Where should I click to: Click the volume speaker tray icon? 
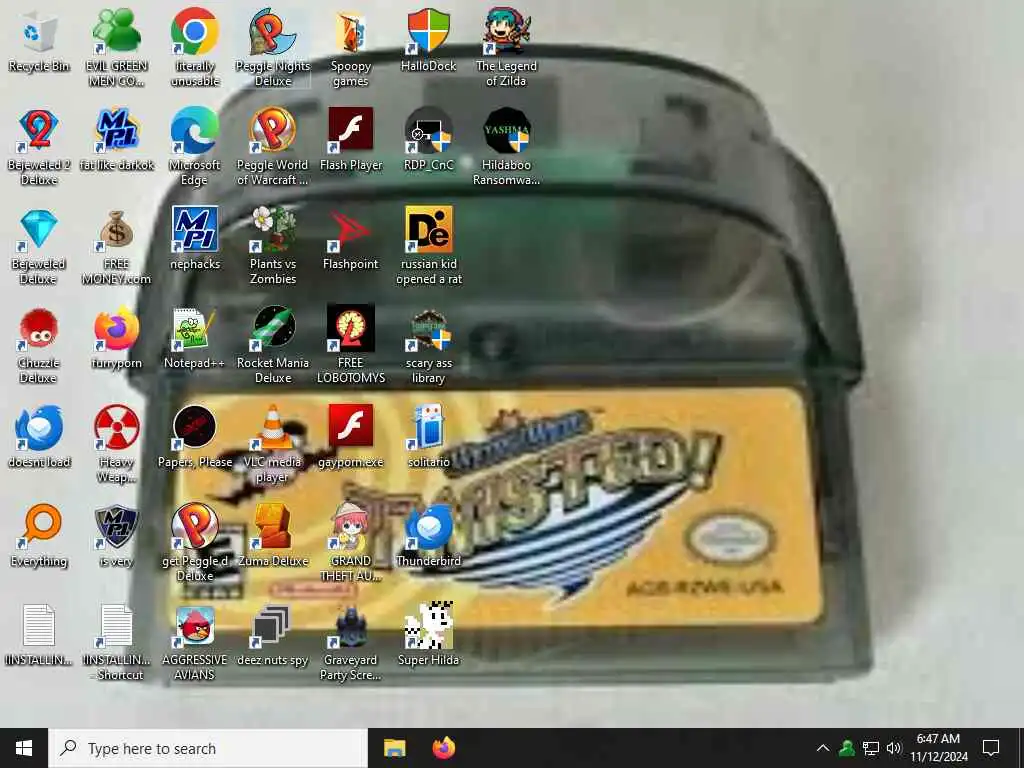[x=894, y=748]
